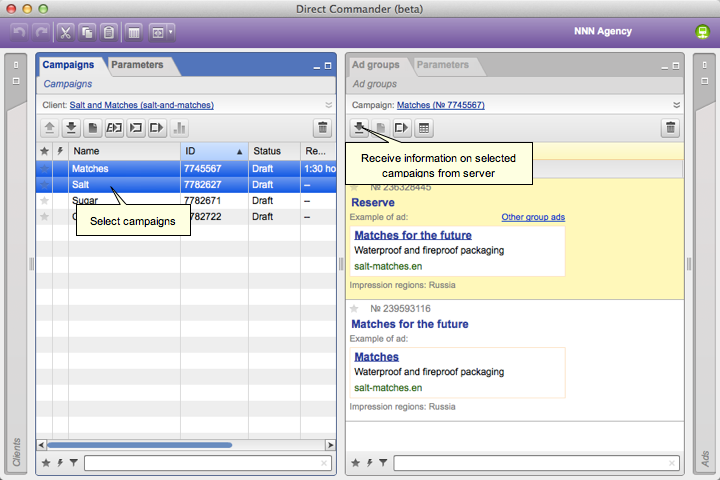This screenshot has height=480, width=720.
Task: Switch to the Ad groups tab
Action: click(376, 65)
